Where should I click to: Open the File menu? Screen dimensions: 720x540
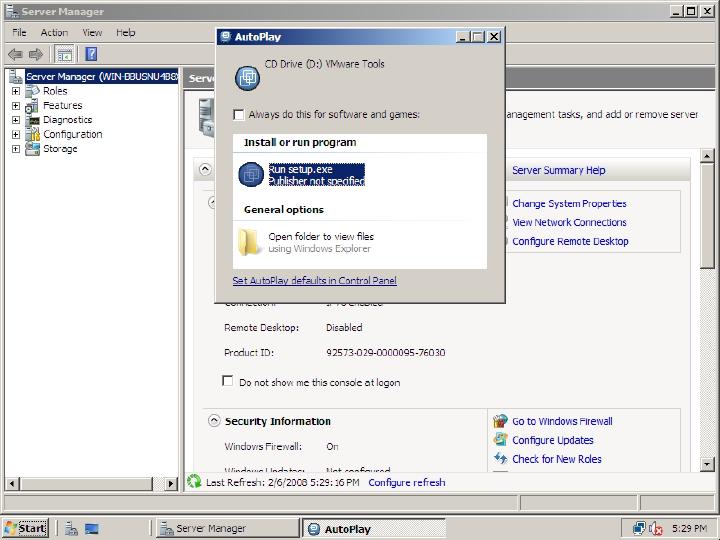[x=19, y=33]
